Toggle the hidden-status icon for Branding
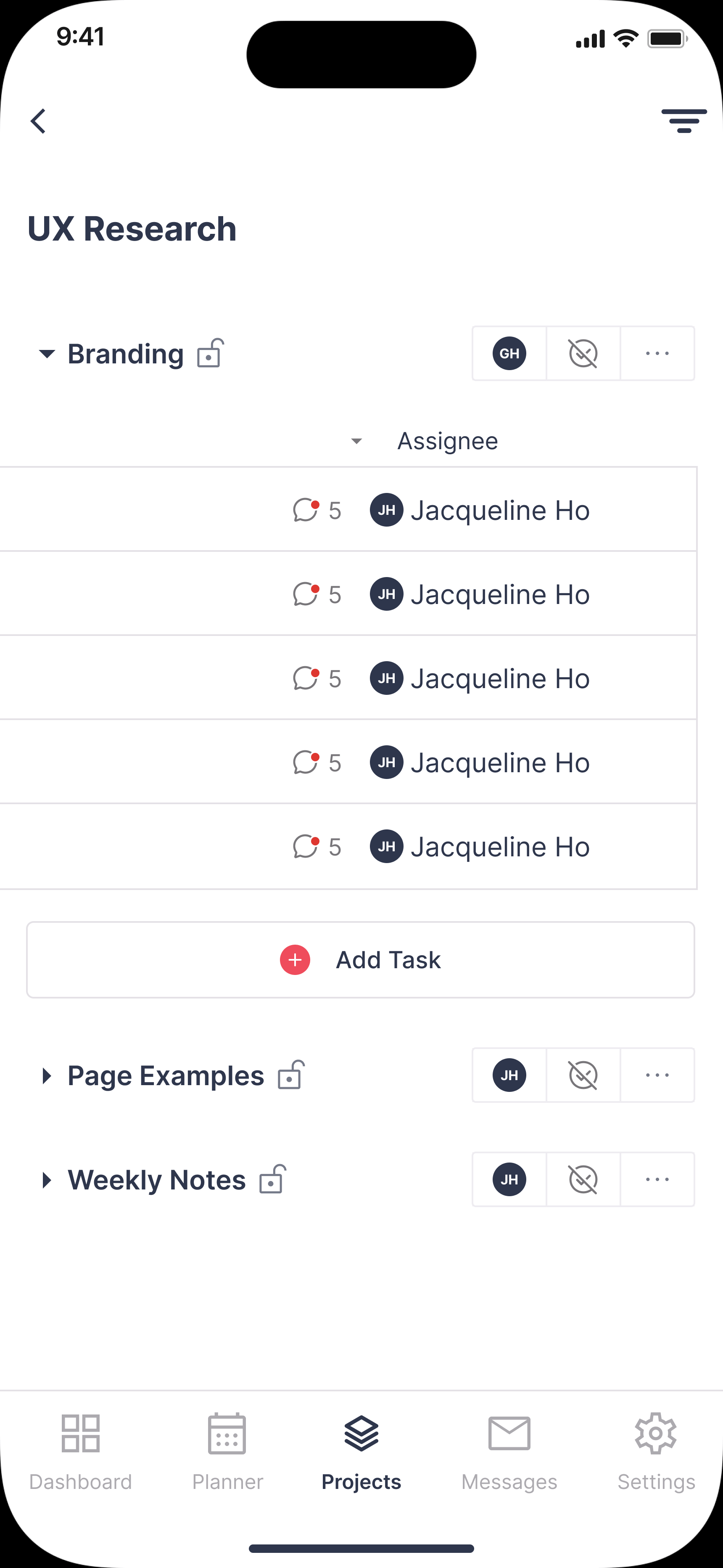 (583, 354)
